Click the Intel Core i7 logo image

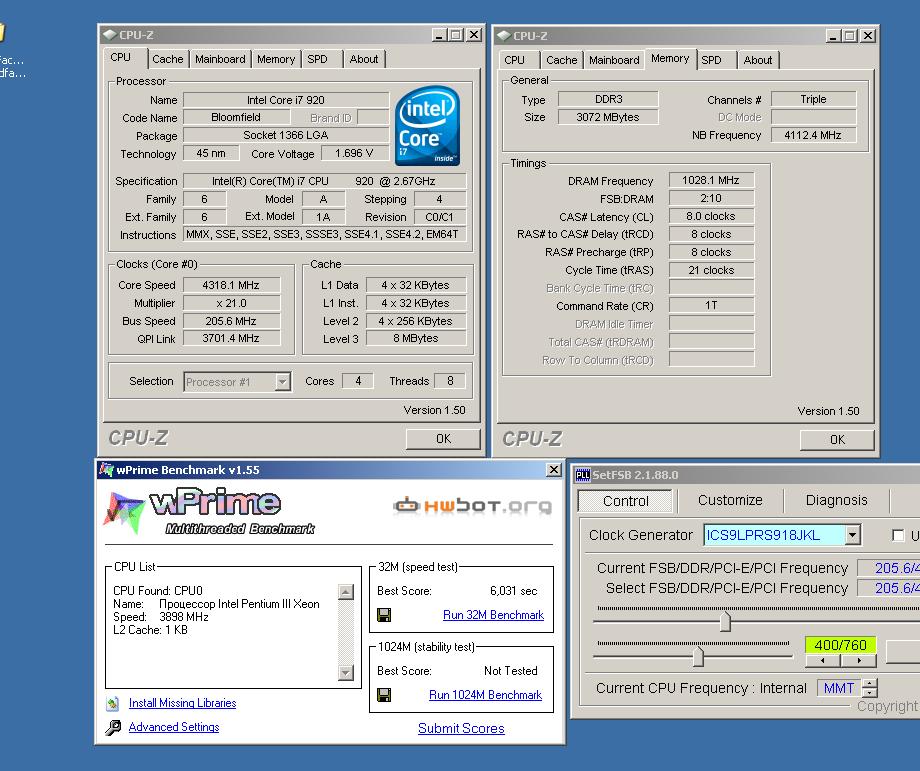coord(427,126)
